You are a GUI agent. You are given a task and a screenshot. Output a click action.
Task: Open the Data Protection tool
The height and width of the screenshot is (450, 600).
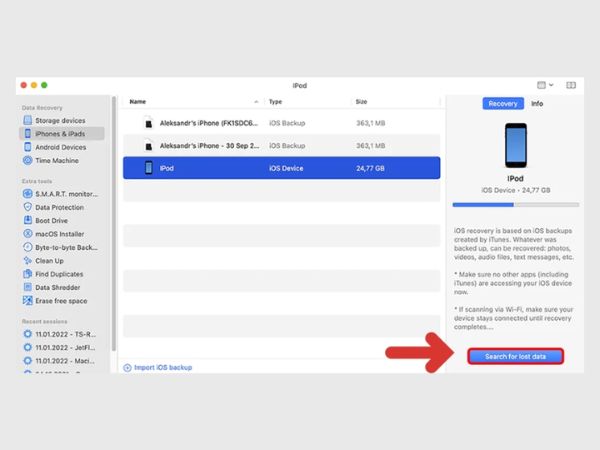pos(60,206)
